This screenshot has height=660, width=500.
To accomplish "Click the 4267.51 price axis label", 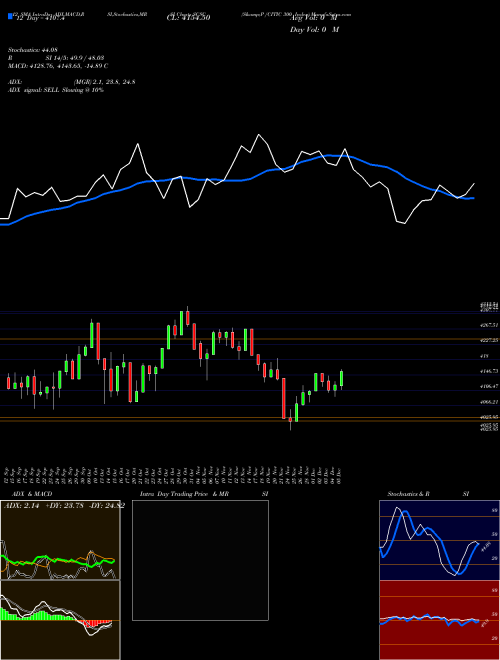I will click(489, 325).
